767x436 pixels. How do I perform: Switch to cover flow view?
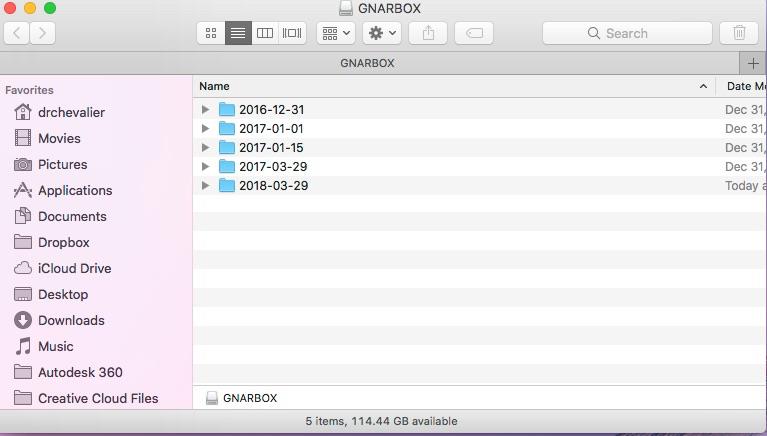click(x=292, y=33)
